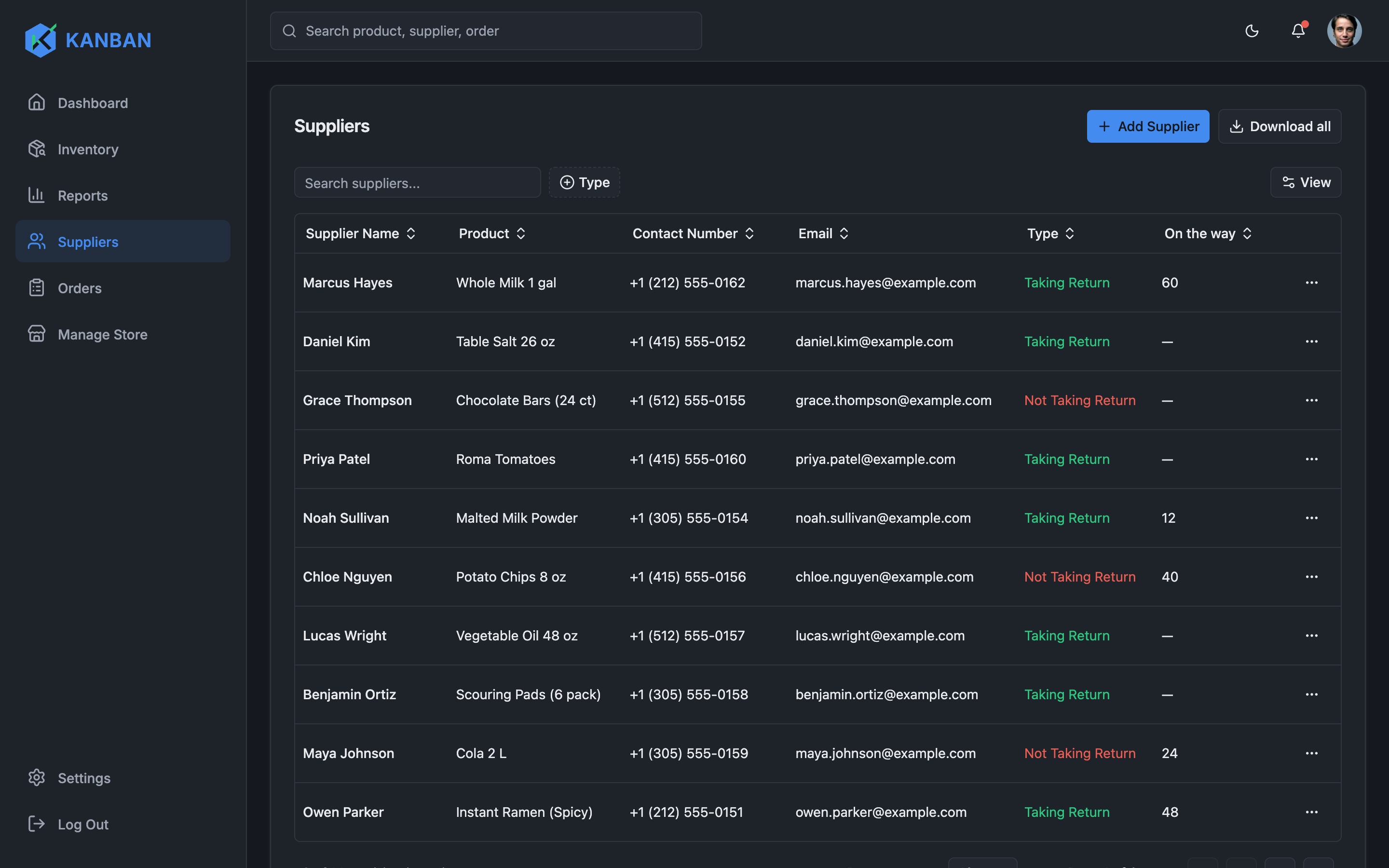
Task: Click the Kanban logo
Action: (88, 40)
